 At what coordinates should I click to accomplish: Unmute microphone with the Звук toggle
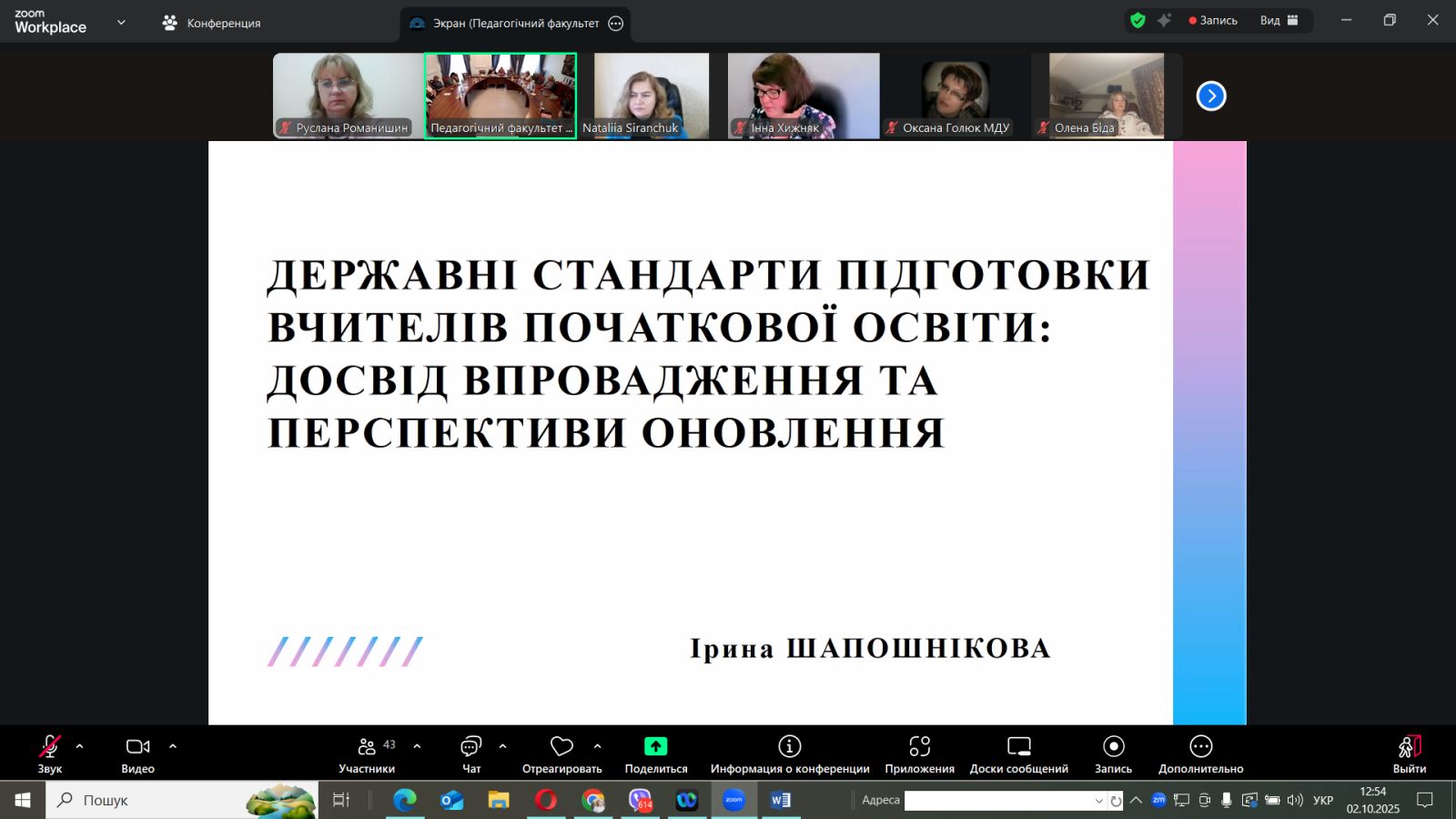50,746
